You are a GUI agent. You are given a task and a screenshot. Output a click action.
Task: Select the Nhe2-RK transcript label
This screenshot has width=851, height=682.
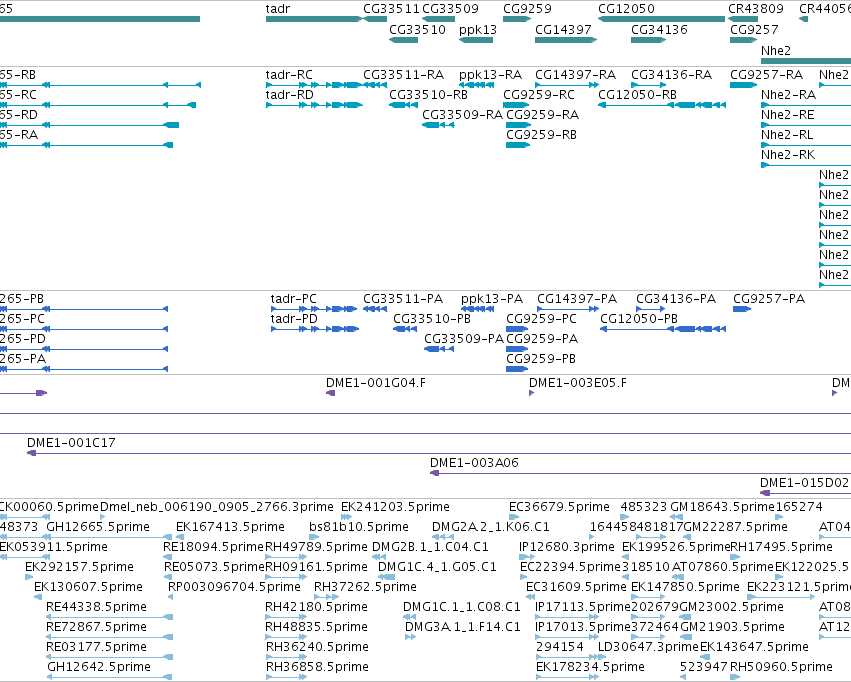(x=788, y=155)
